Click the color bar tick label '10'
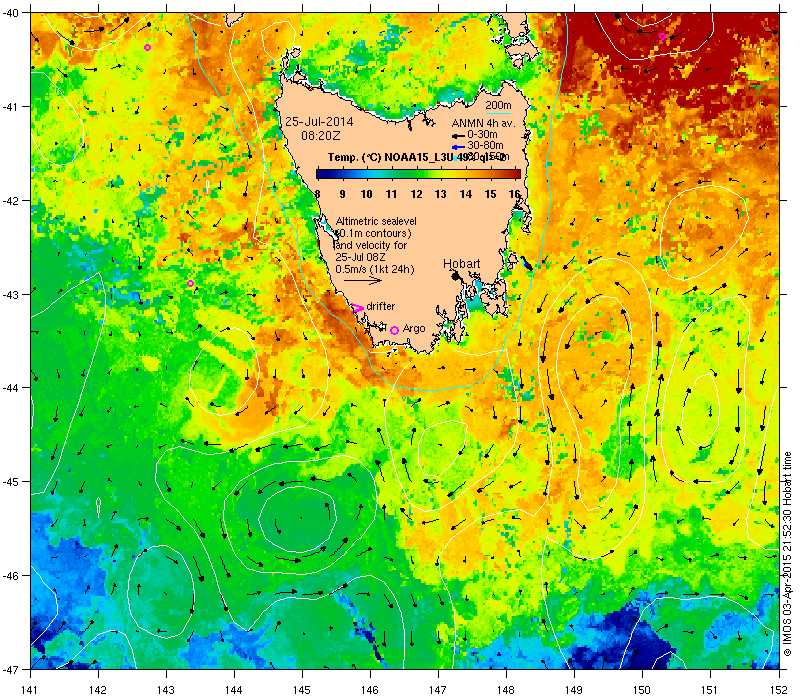800x700 pixels. click(x=366, y=194)
